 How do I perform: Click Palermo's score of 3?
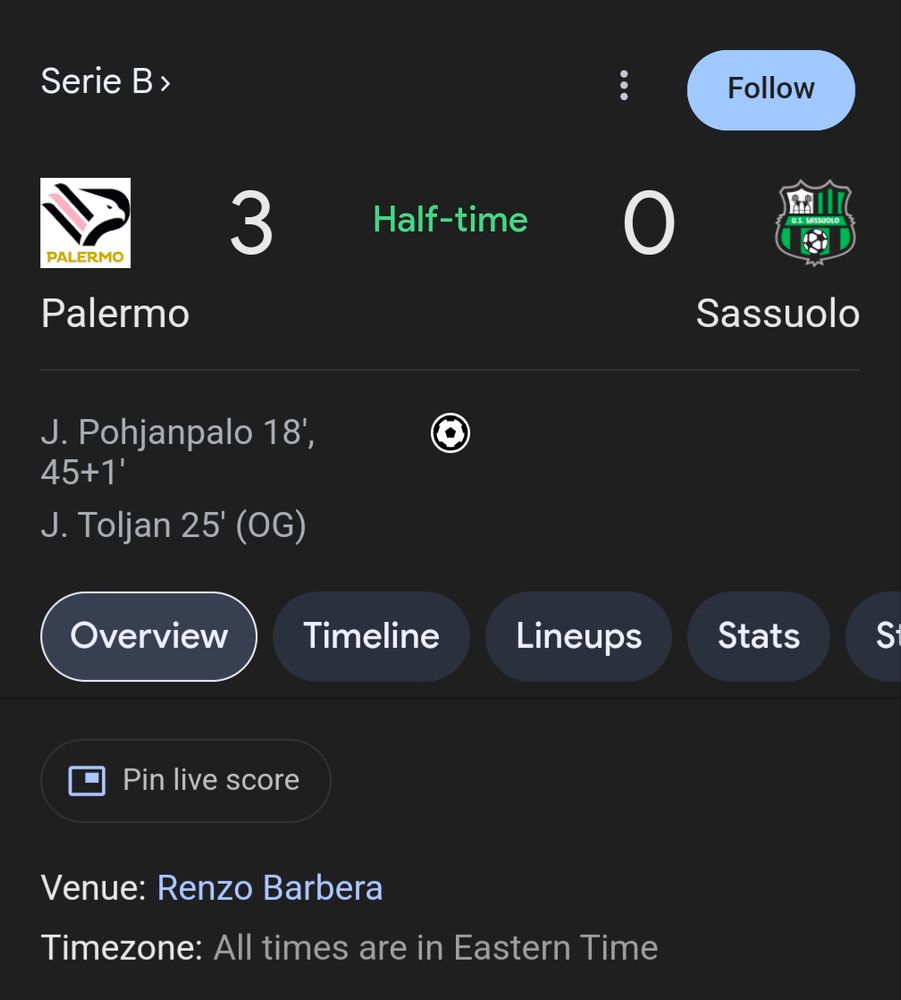[x=251, y=223]
